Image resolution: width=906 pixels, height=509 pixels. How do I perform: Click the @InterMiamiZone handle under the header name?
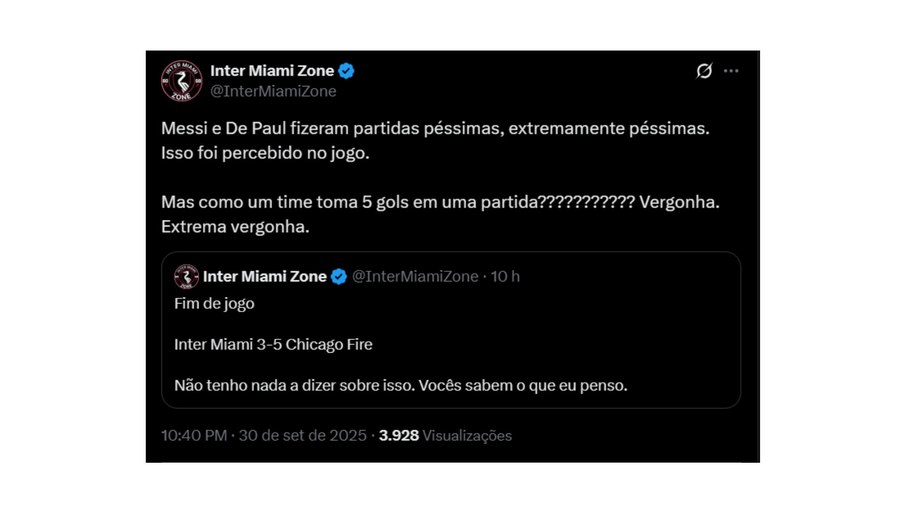tap(272, 91)
